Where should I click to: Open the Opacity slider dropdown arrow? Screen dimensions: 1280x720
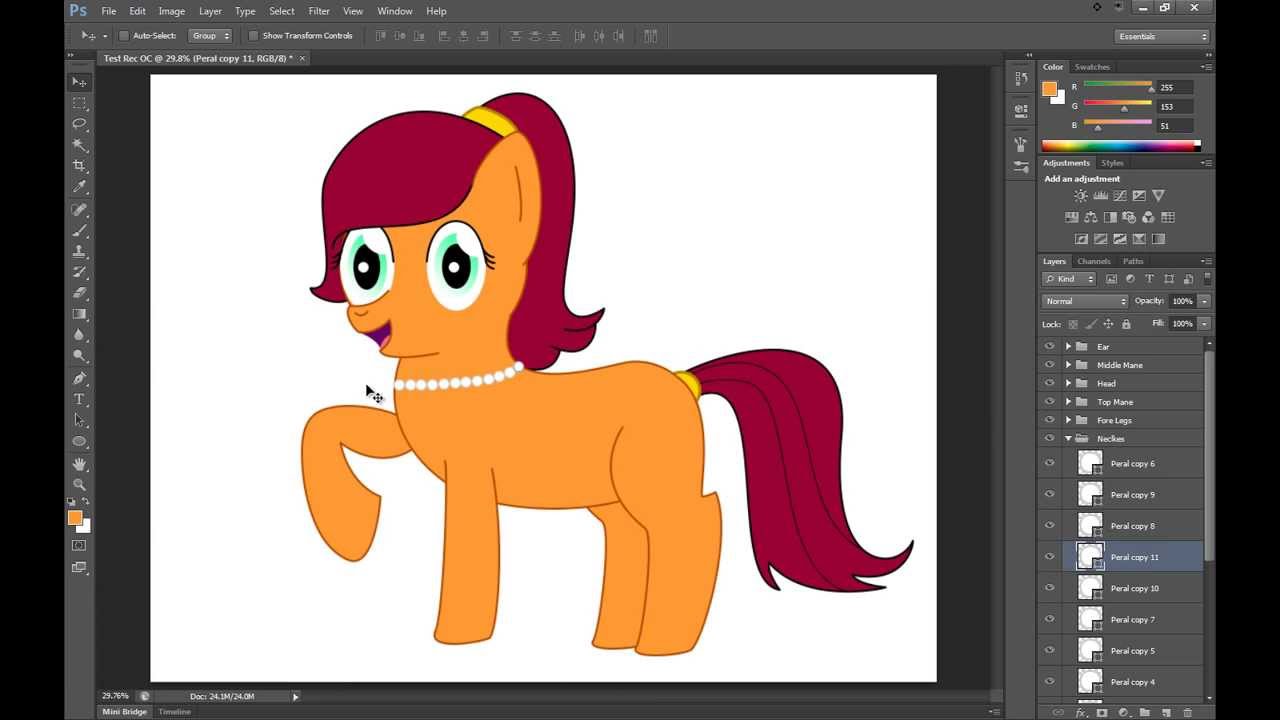1204,301
